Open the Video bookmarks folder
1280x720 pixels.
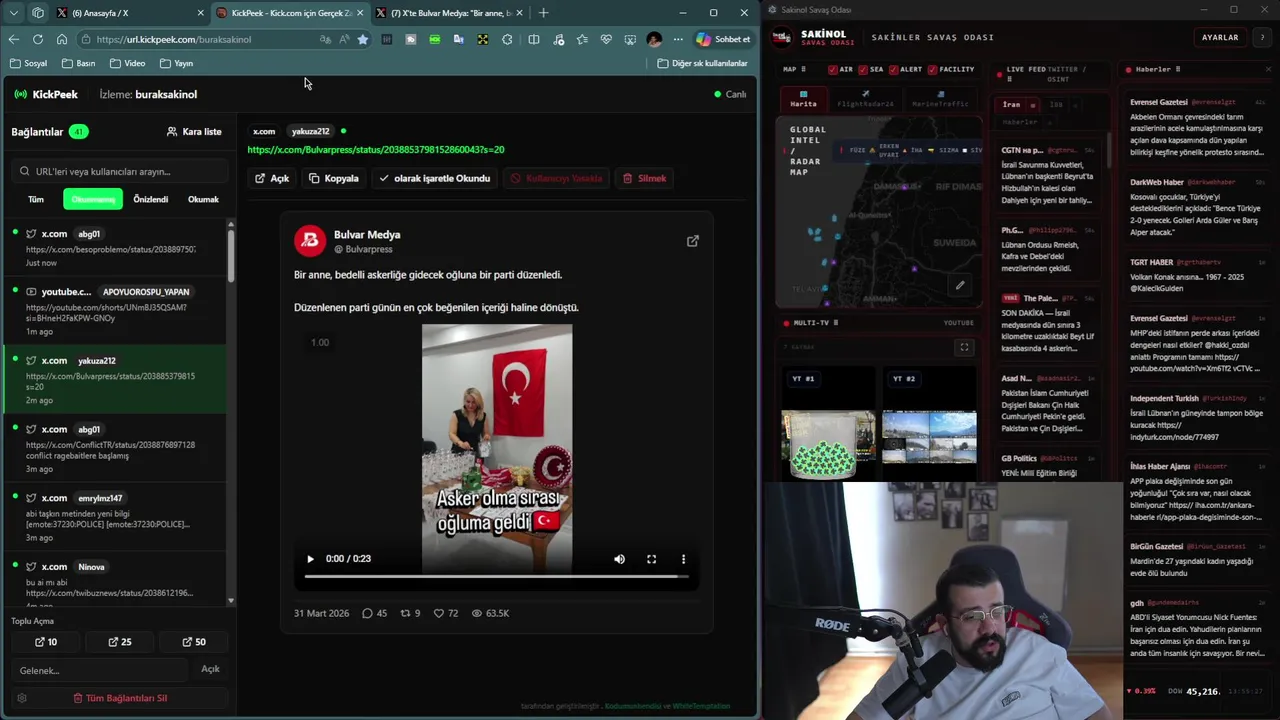[127, 63]
